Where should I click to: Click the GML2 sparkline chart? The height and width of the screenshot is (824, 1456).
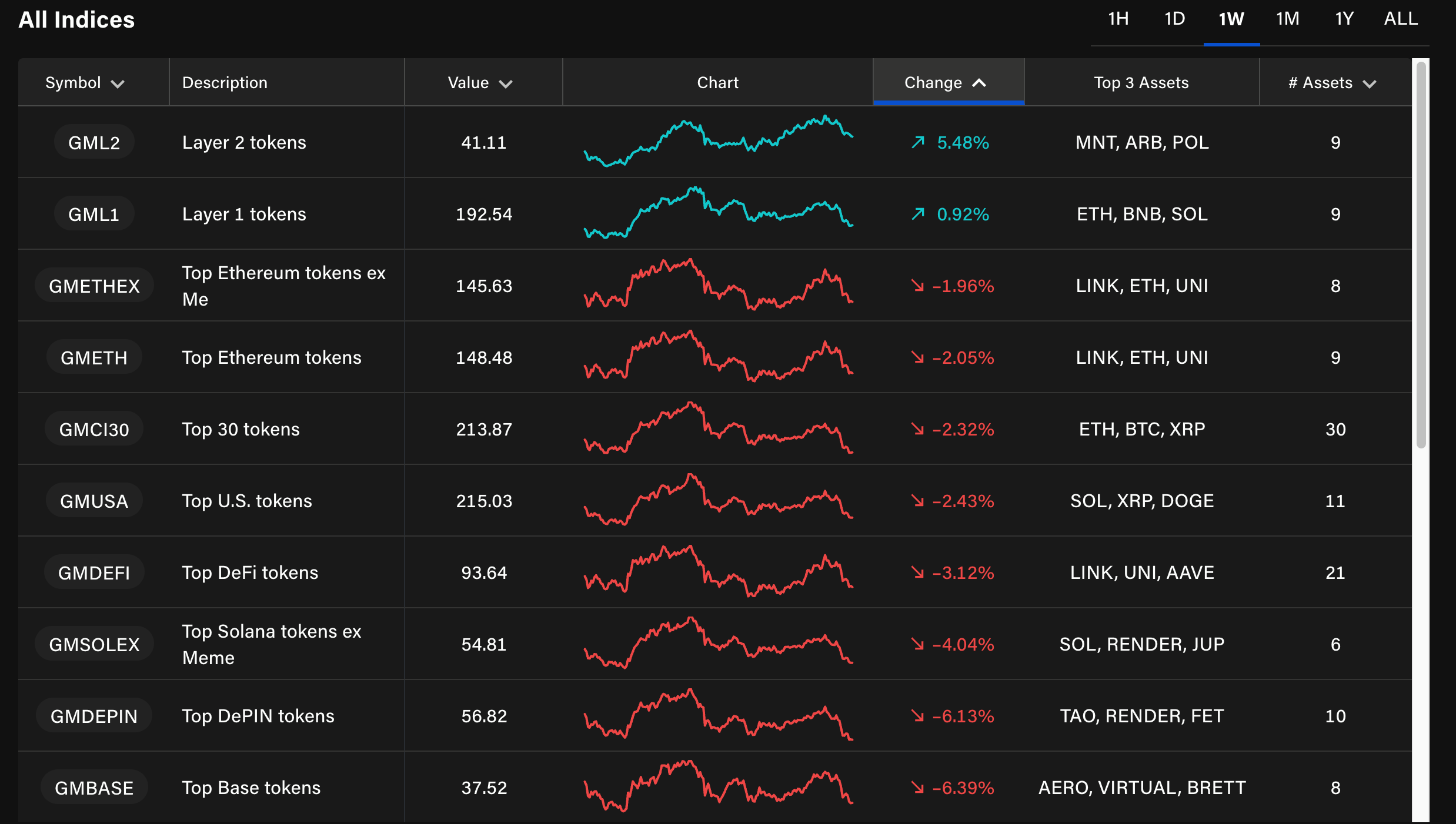[x=718, y=142]
